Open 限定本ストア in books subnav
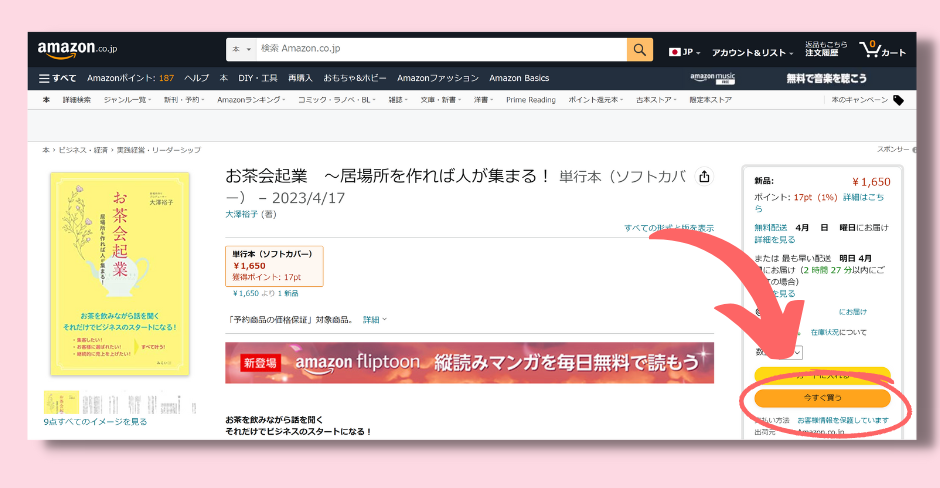 pyautogui.click(x=710, y=100)
